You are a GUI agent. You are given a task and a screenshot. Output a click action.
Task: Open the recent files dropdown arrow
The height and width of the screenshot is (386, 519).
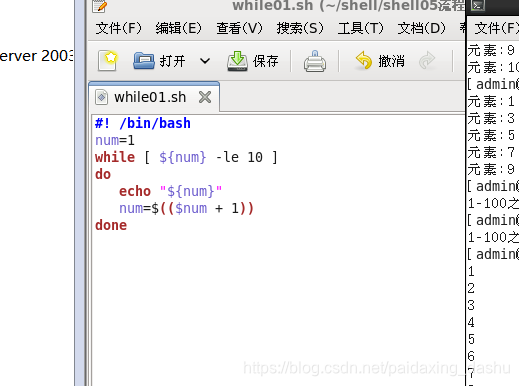click(205, 61)
